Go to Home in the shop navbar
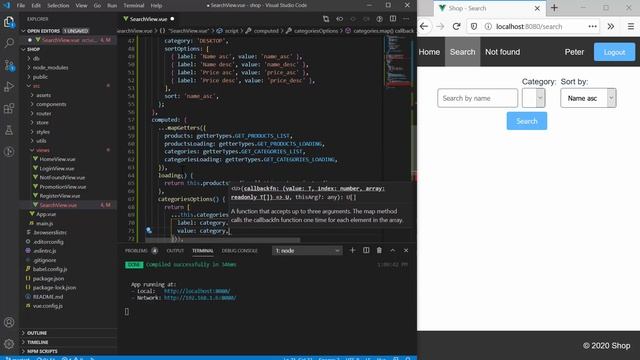Image resolution: width=640 pixels, height=360 pixels. (429, 52)
